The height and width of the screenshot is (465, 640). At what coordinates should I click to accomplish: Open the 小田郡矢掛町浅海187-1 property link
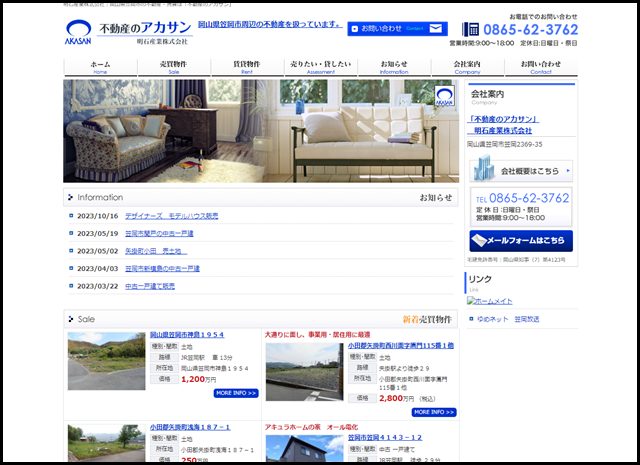coord(190,427)
